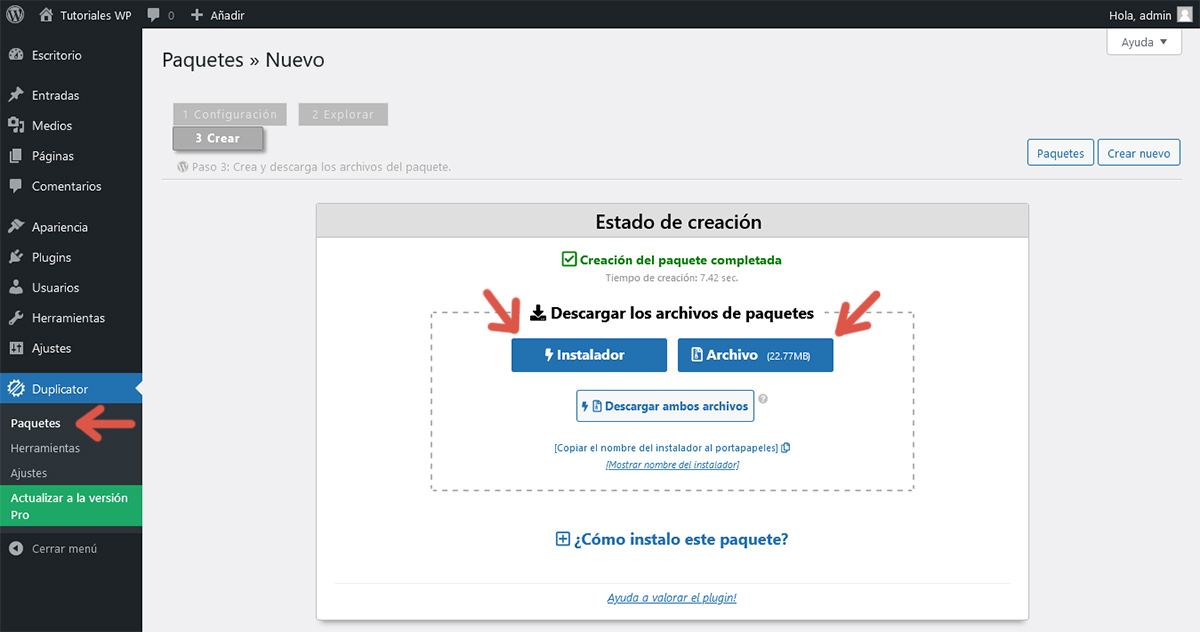
Task: Click the Crear nuevo button
Action: pos(1139,154)
